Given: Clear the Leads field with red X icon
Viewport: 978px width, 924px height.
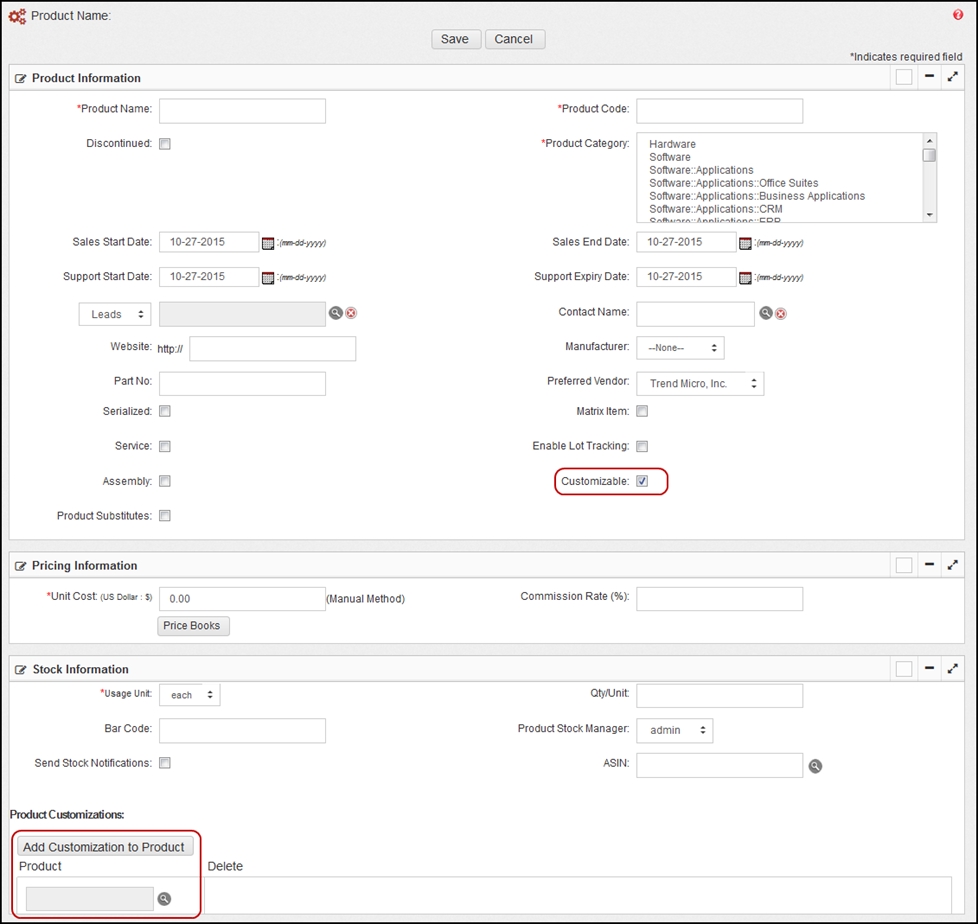Looking at the screenshot, I should (x=351, y=313).
